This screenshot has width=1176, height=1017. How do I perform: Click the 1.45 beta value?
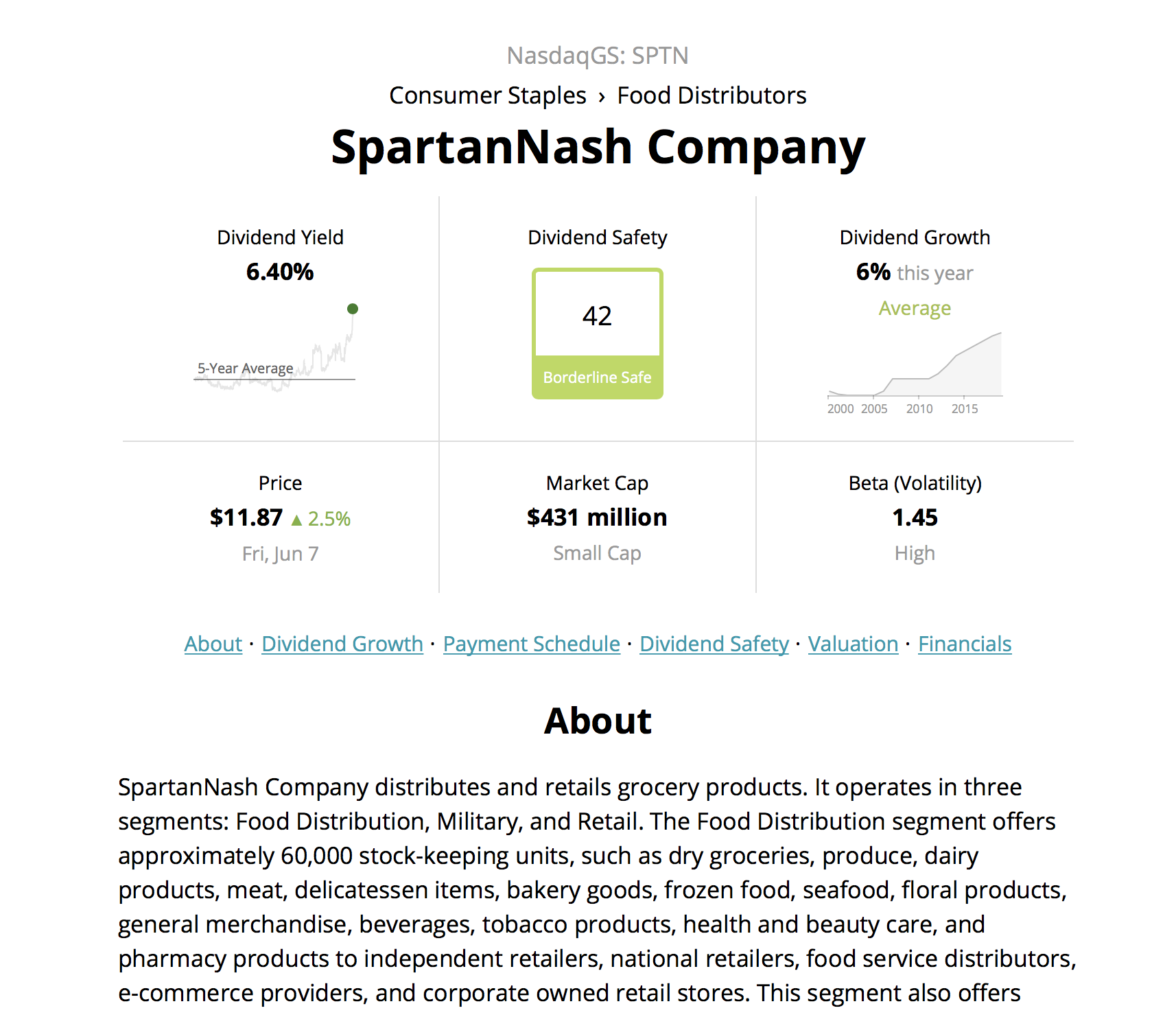915,517
